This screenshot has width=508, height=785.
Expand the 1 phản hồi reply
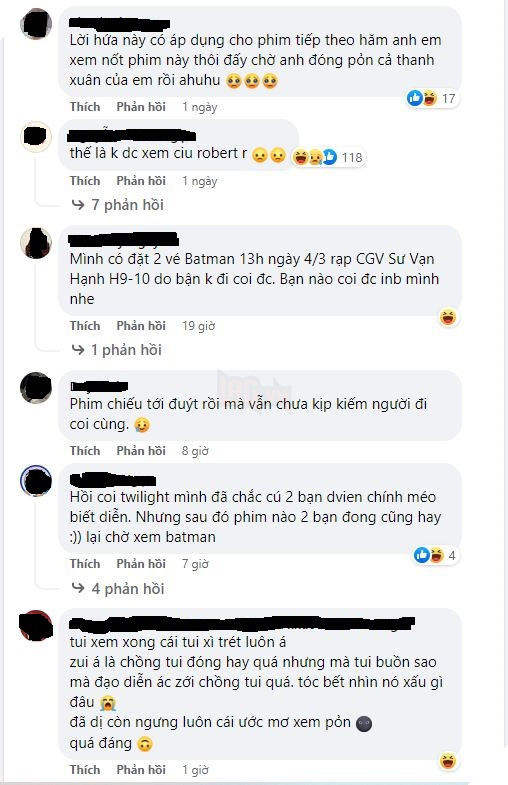(117, 350)
